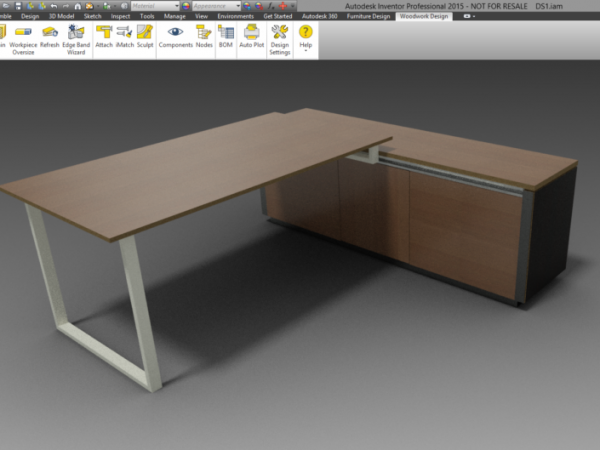
Task: Launch the Edge Band Wizard
Action: tap(75, 38)
